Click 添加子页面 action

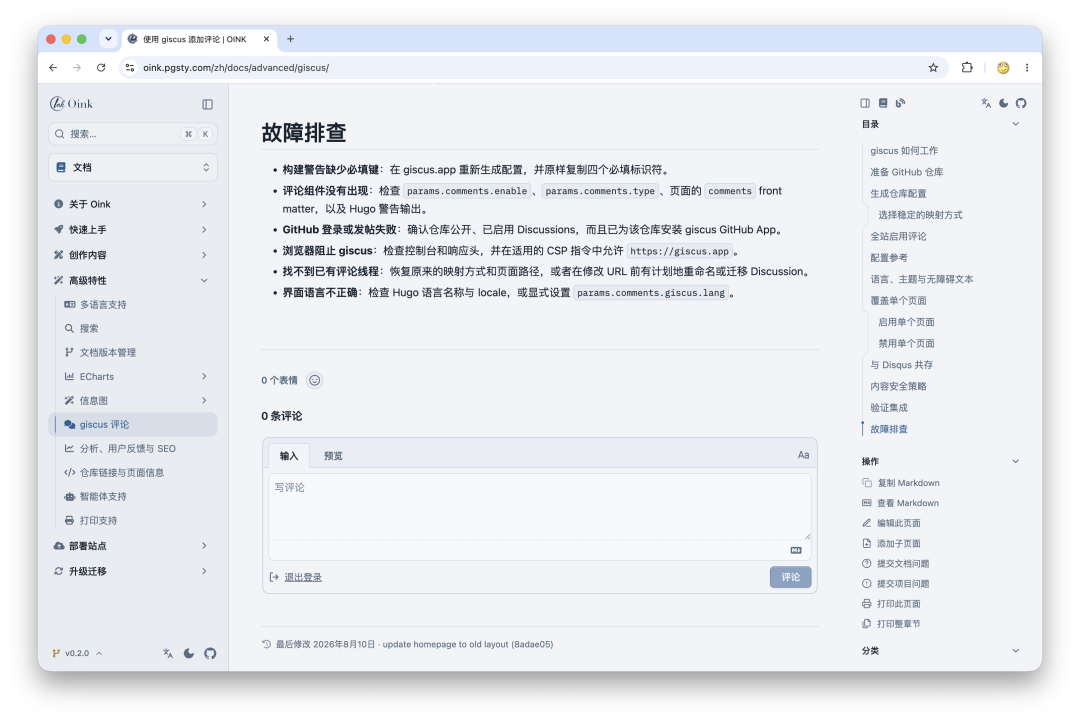pos(892,543)
